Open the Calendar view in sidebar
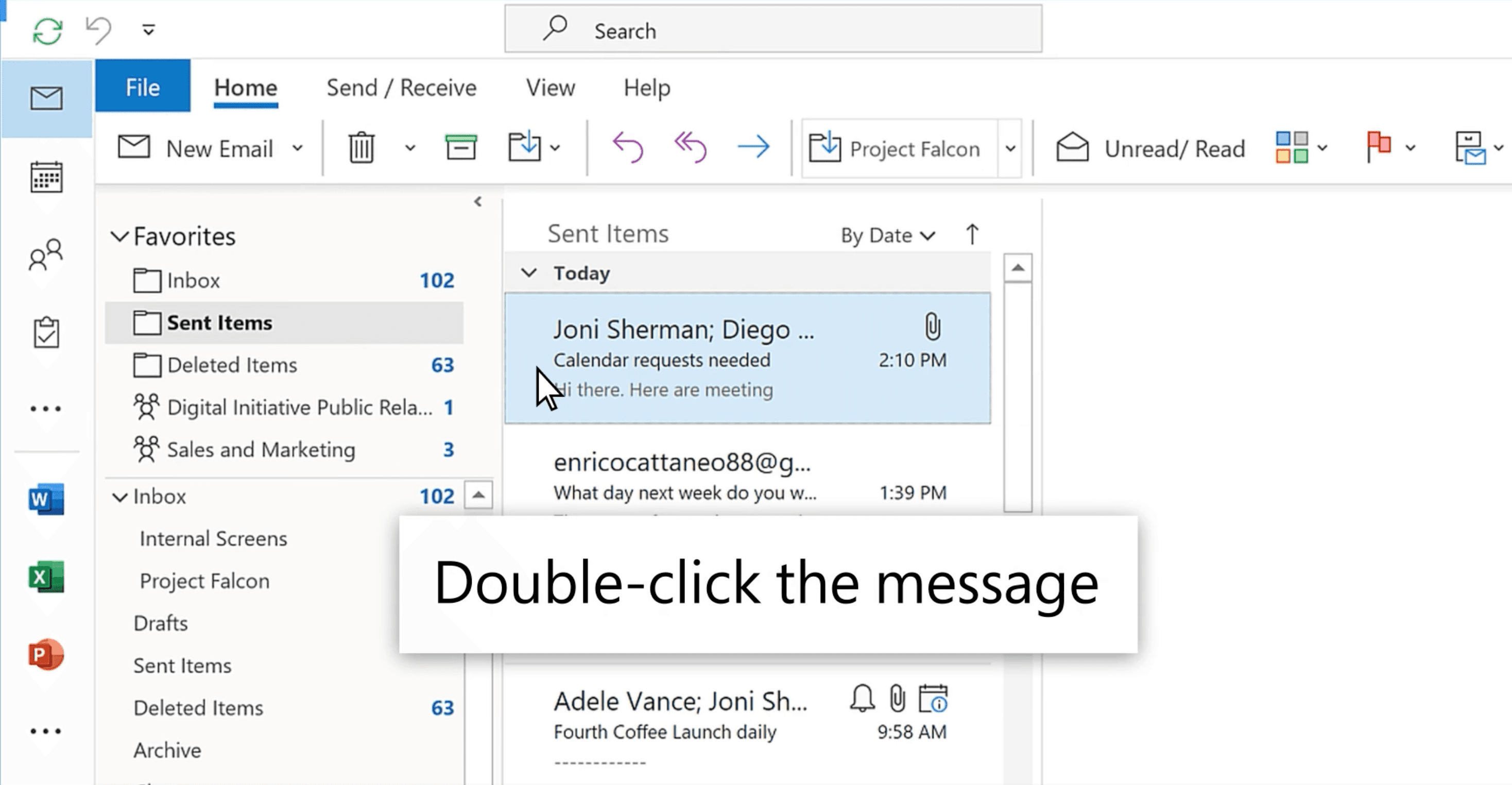Screen dimensions: 1512x785 click(46, 177)
